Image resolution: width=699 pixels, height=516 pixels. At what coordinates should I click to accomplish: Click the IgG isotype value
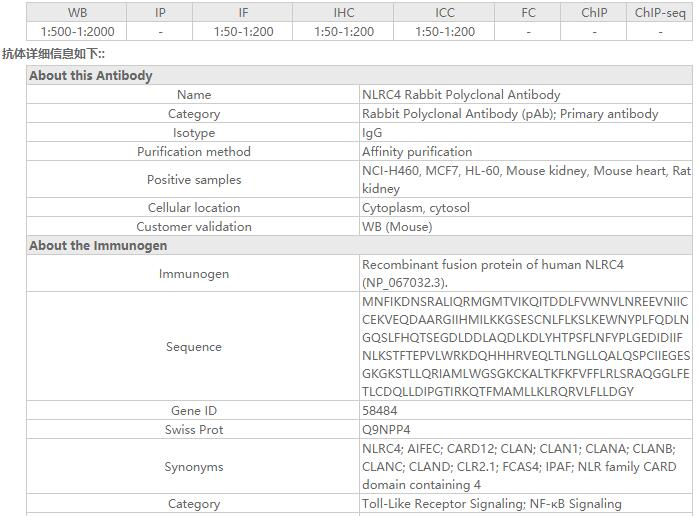point(372,133)
